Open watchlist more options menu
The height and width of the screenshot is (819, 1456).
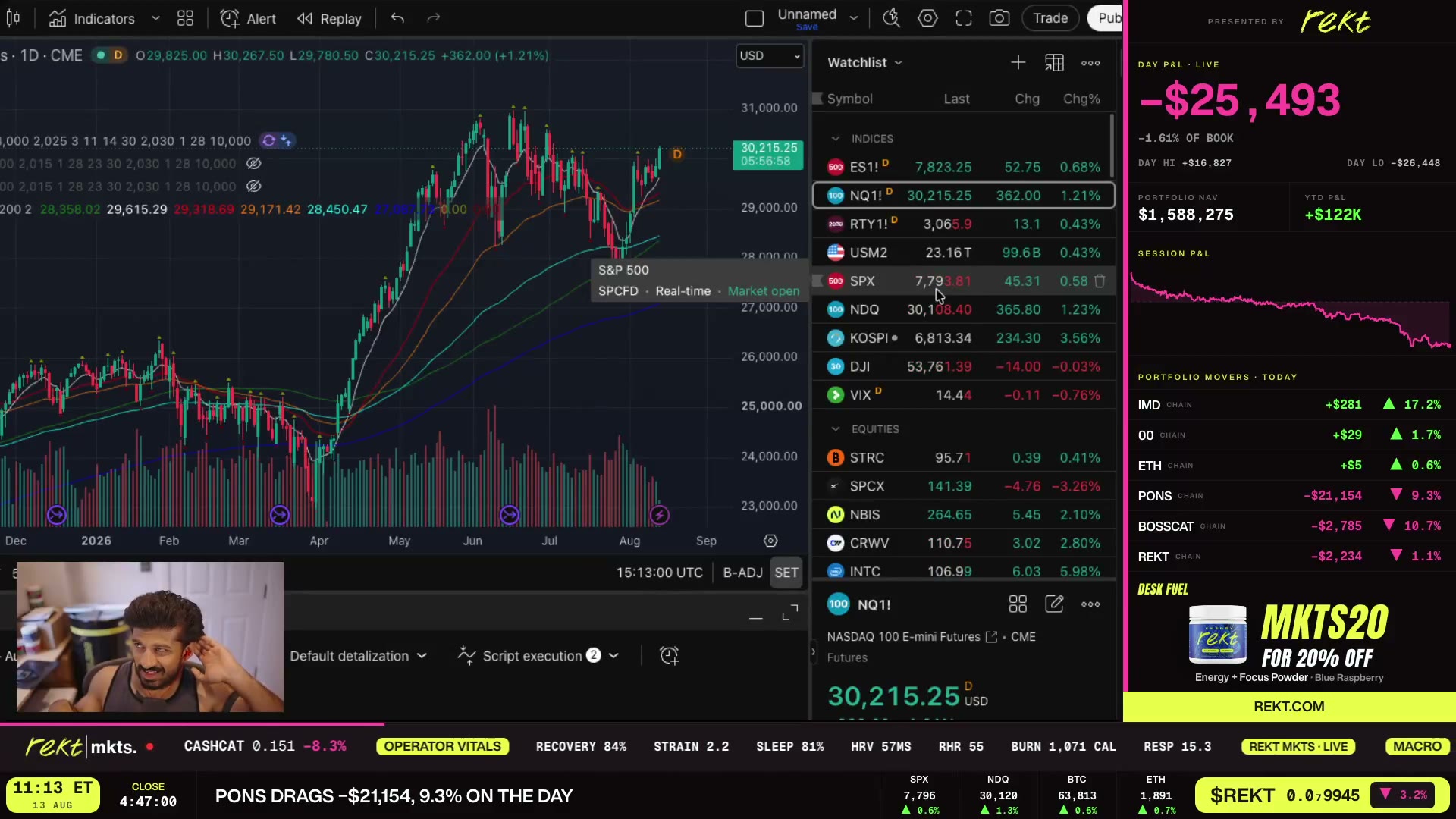[x=1090, y=62]
